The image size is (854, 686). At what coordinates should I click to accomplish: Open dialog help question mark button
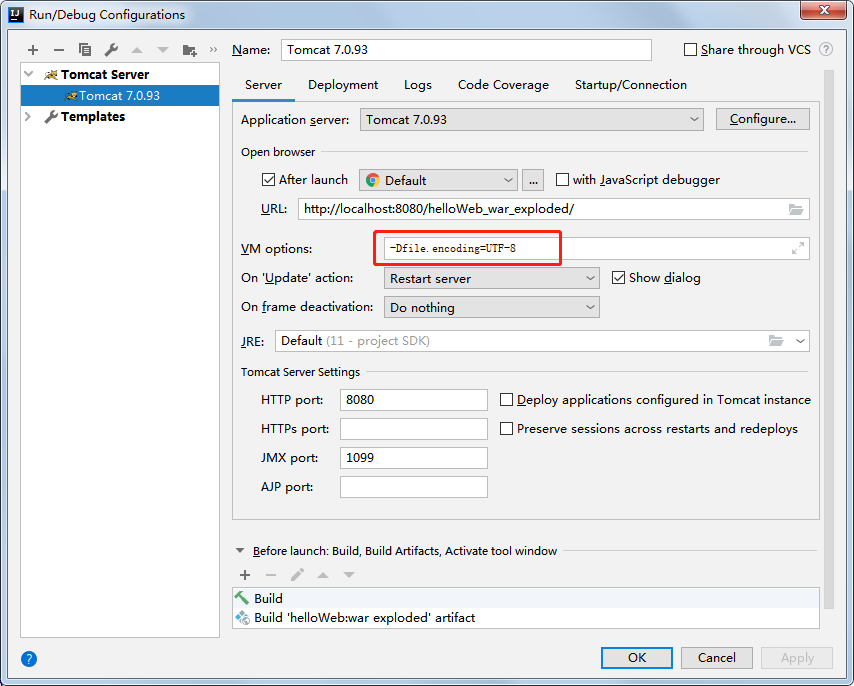(29, 659)
